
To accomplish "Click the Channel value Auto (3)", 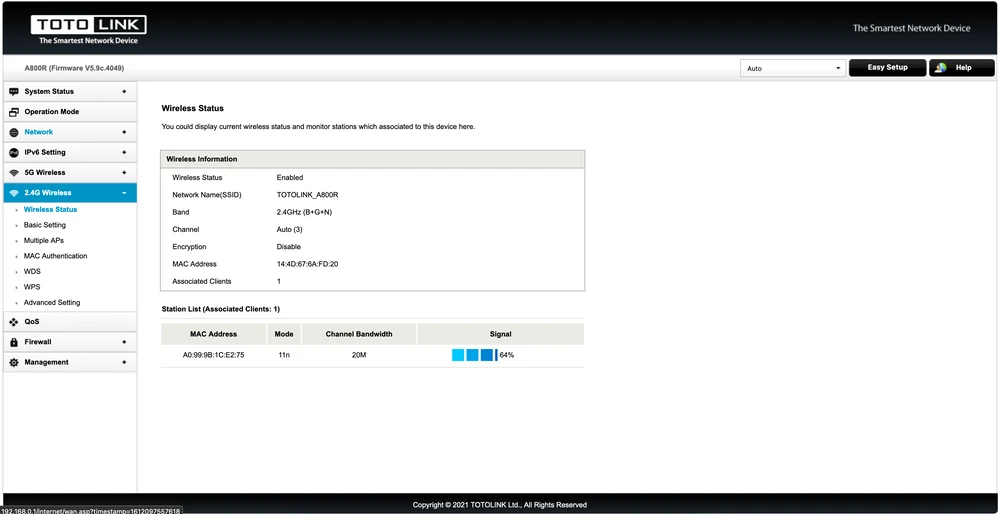I will (x=290, y=229).
